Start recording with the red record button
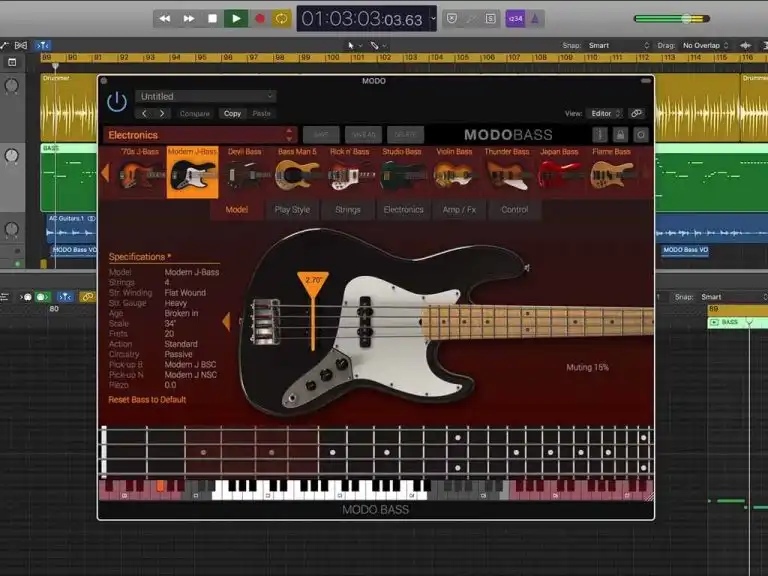The width and height of the screenshot is (768, 576). tap(260, 19)
